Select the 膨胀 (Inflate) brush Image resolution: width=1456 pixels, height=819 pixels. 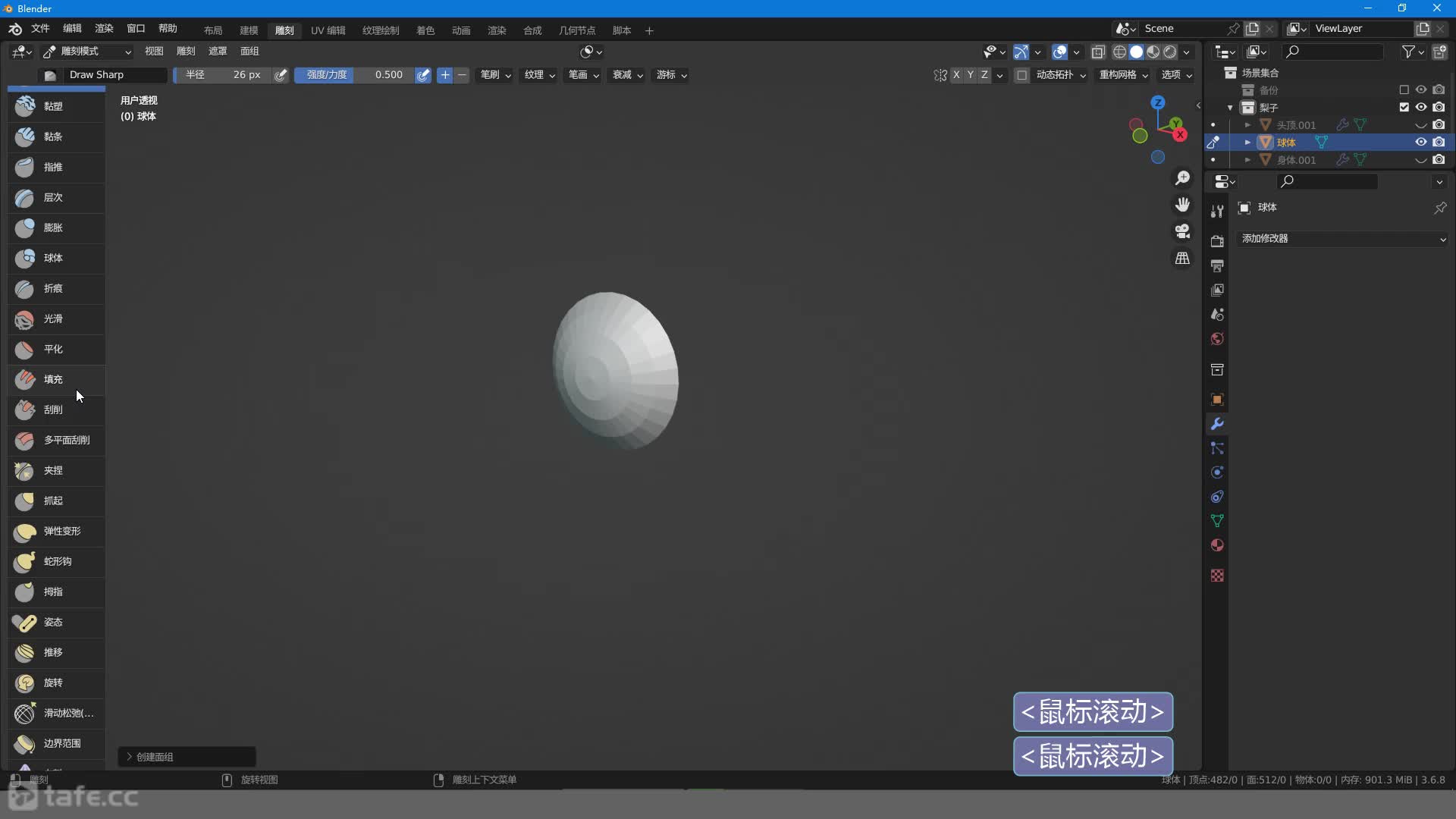[56, 227]
